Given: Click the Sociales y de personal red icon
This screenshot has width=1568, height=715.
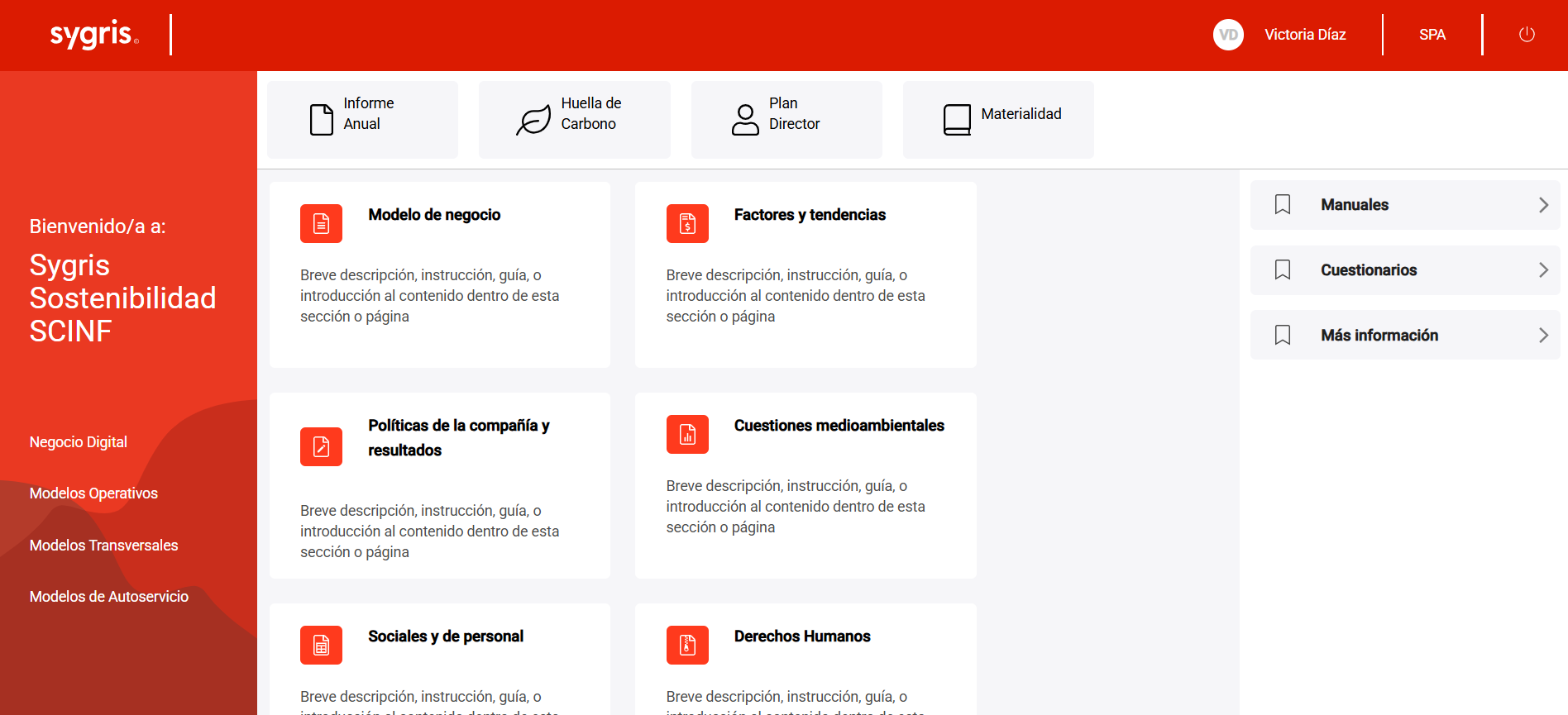Looking at the screenshot, I should coord(321,645).
